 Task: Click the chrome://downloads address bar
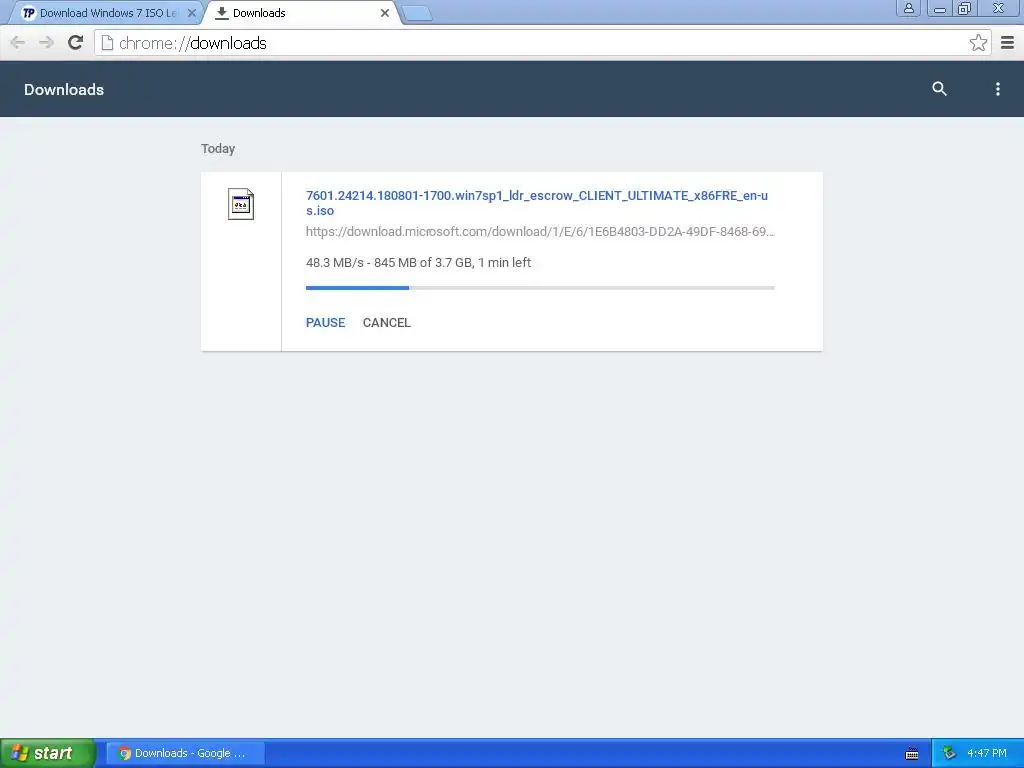coord(542,43)
